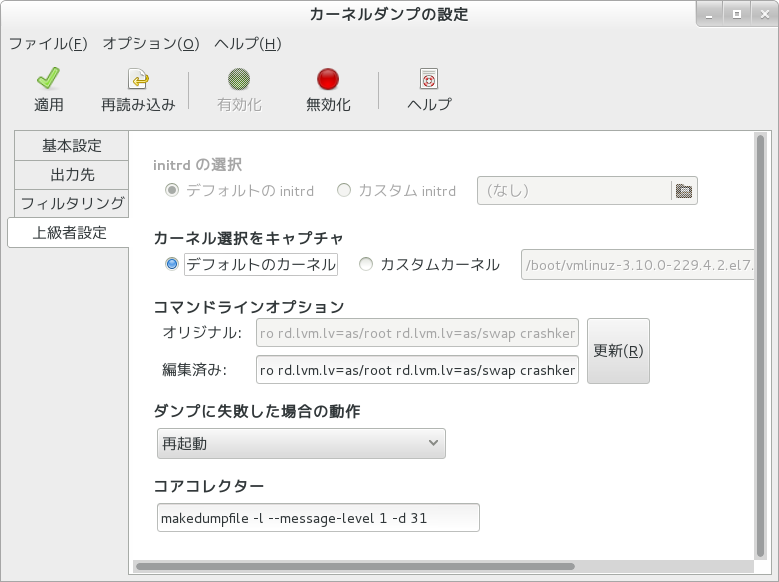Click the green checkmark Apply (適用) icon
The image size is (779, 582).
coord(48,80)
